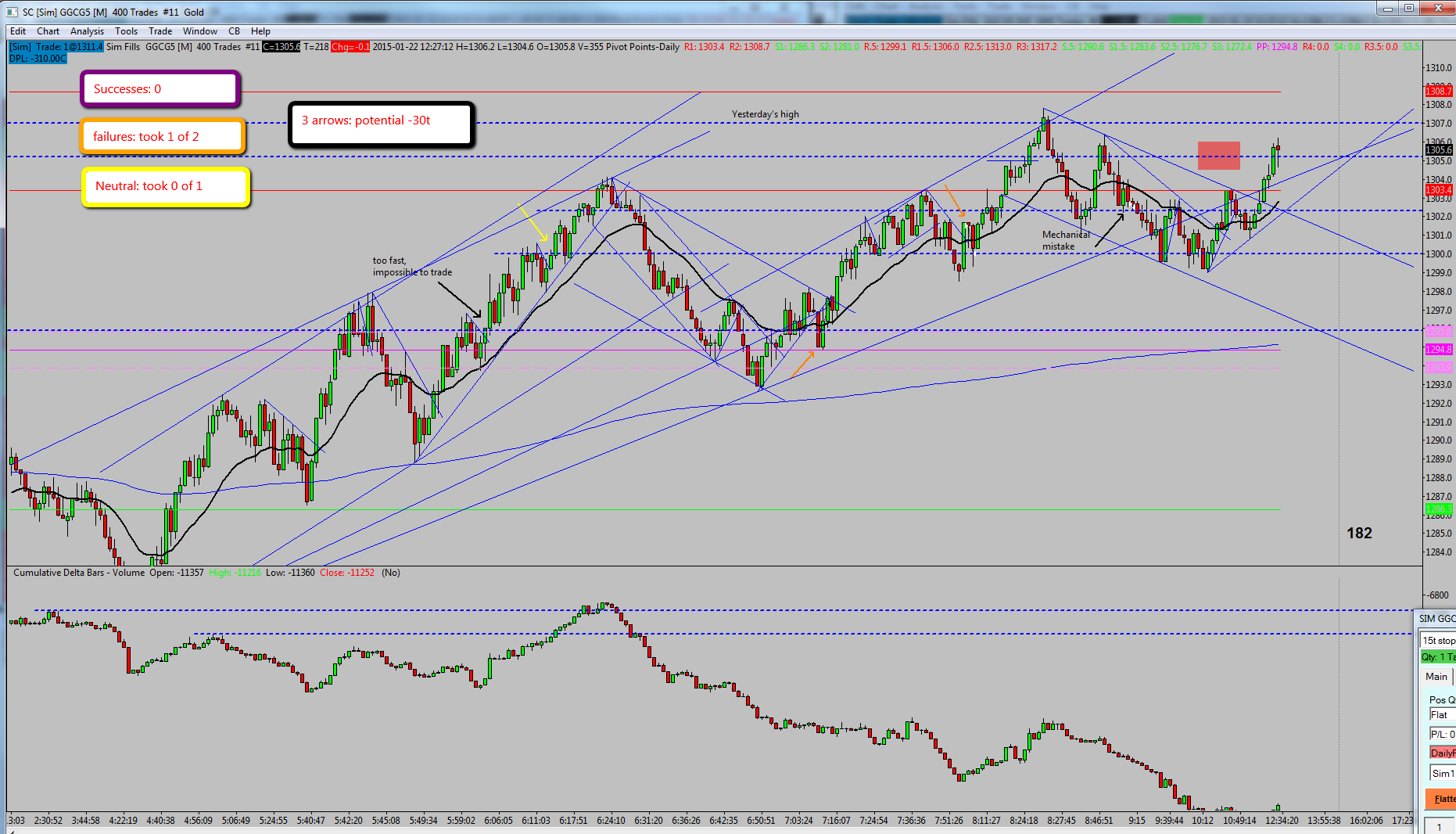Open the Window menu
This screenshot has height=834, width=1456.
coord(200,31)
